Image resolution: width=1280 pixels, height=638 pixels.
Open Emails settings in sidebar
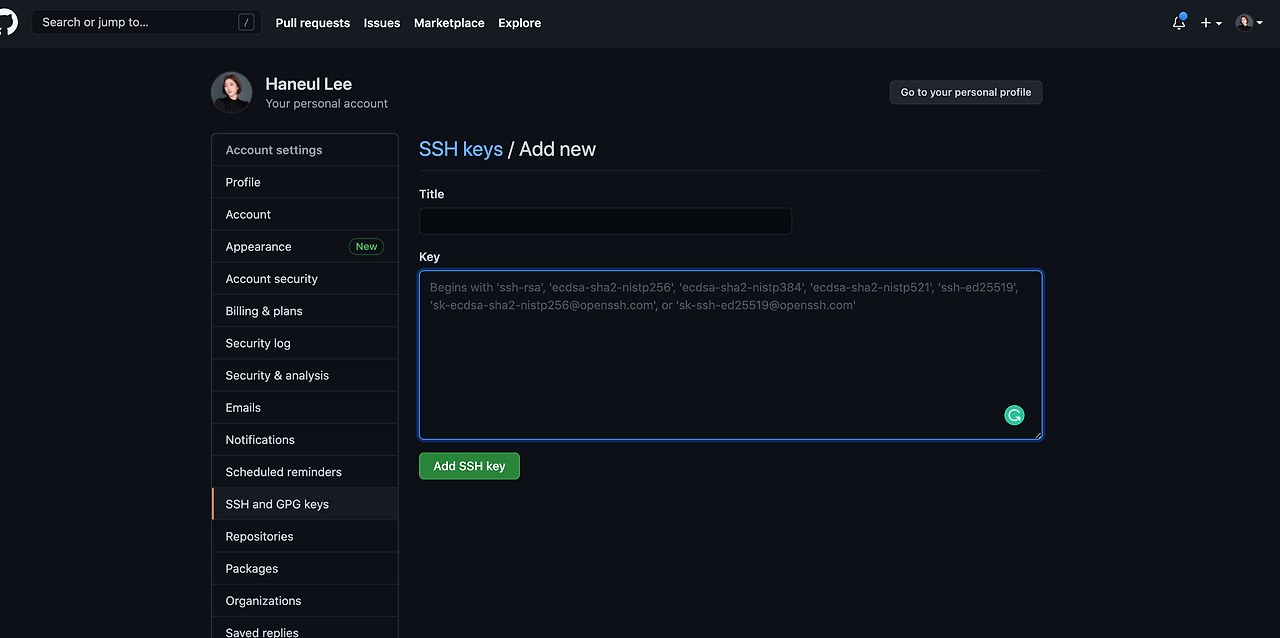[305, 407]
